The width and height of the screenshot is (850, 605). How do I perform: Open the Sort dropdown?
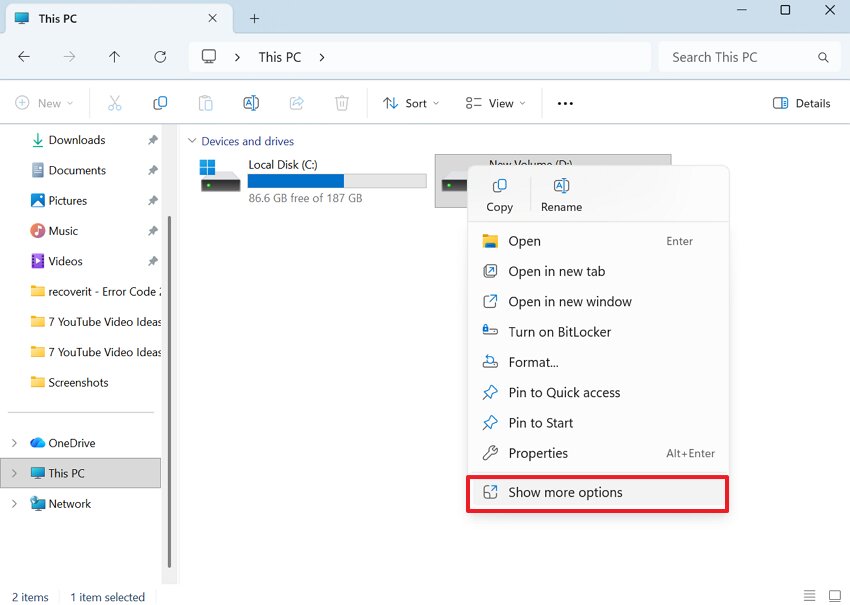(410, 103)
